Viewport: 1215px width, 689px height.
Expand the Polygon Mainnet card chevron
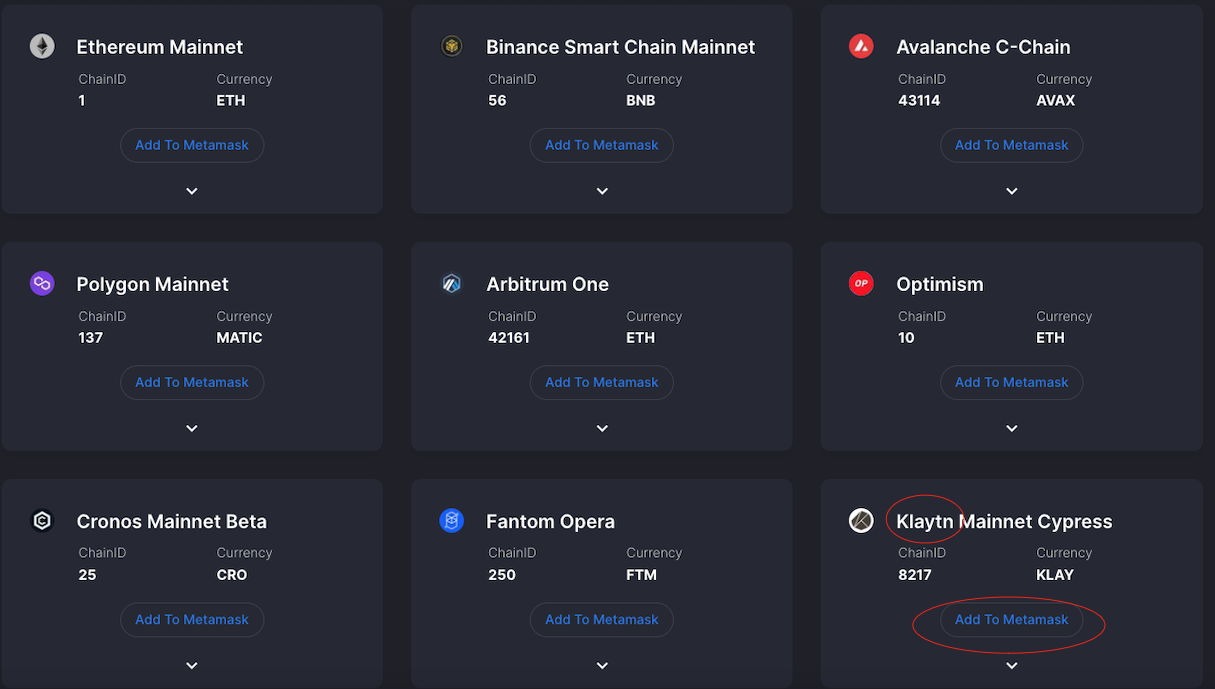click(x=192, y=428)
